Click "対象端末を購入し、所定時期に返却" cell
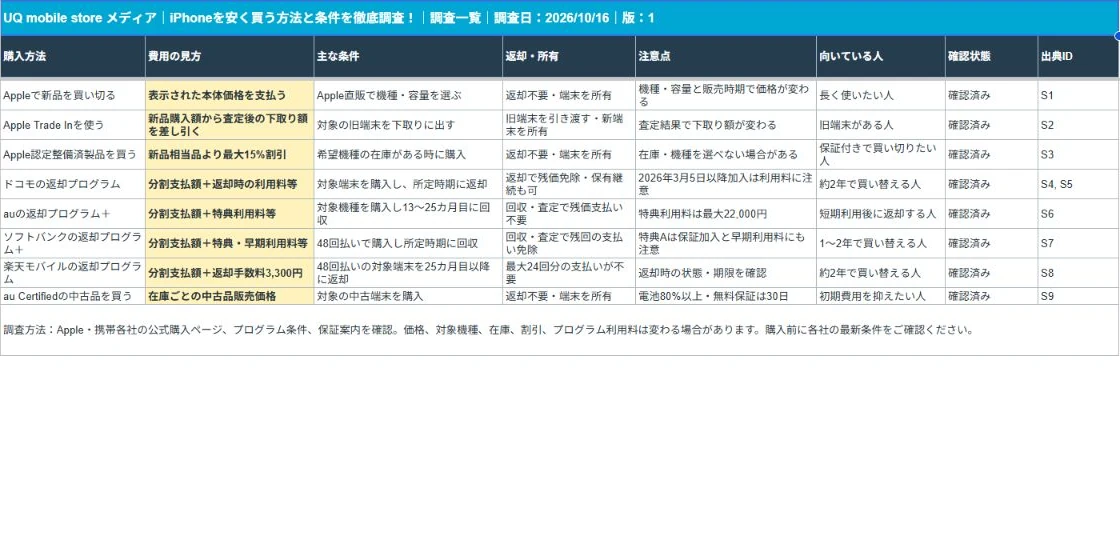This screenshot has height=533, width=1120. 408,184
